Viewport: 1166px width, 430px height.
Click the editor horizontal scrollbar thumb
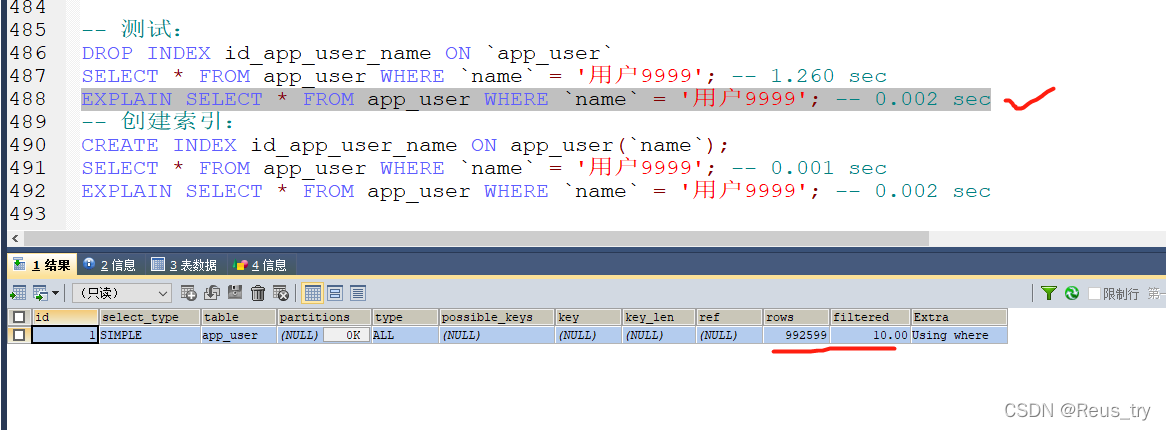pos(476,238)
